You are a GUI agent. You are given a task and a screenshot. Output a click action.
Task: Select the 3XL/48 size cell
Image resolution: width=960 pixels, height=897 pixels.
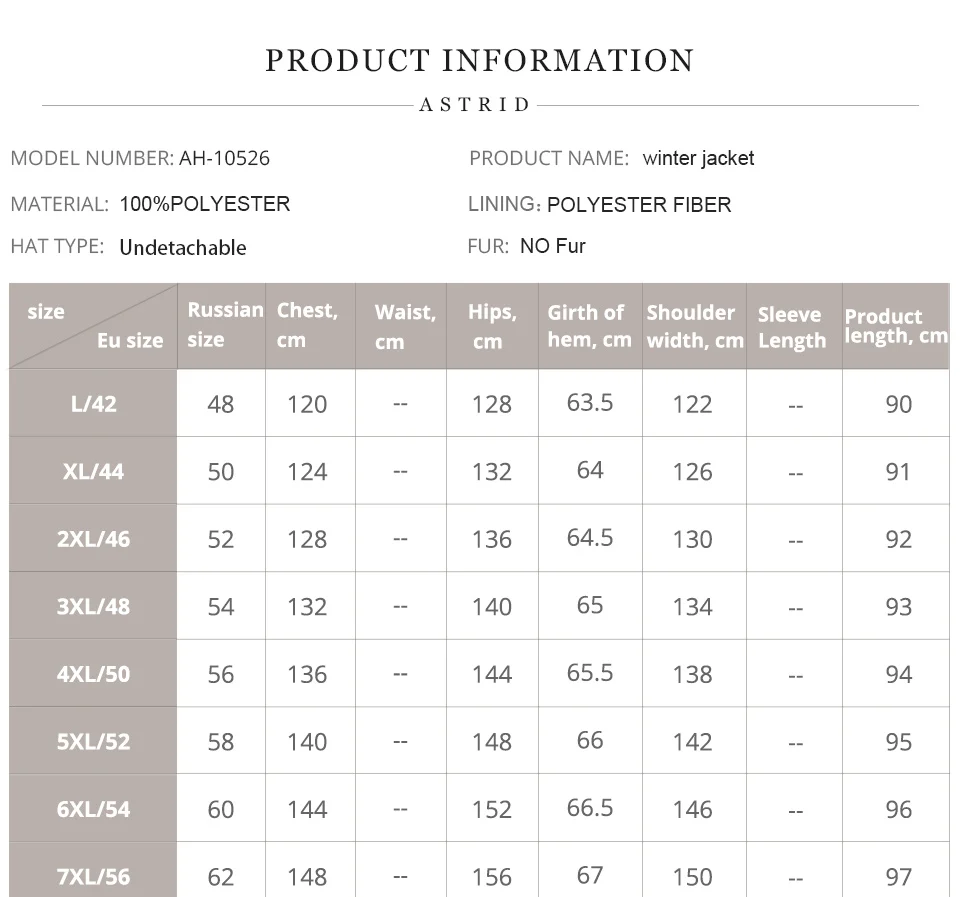pos(93,606)
